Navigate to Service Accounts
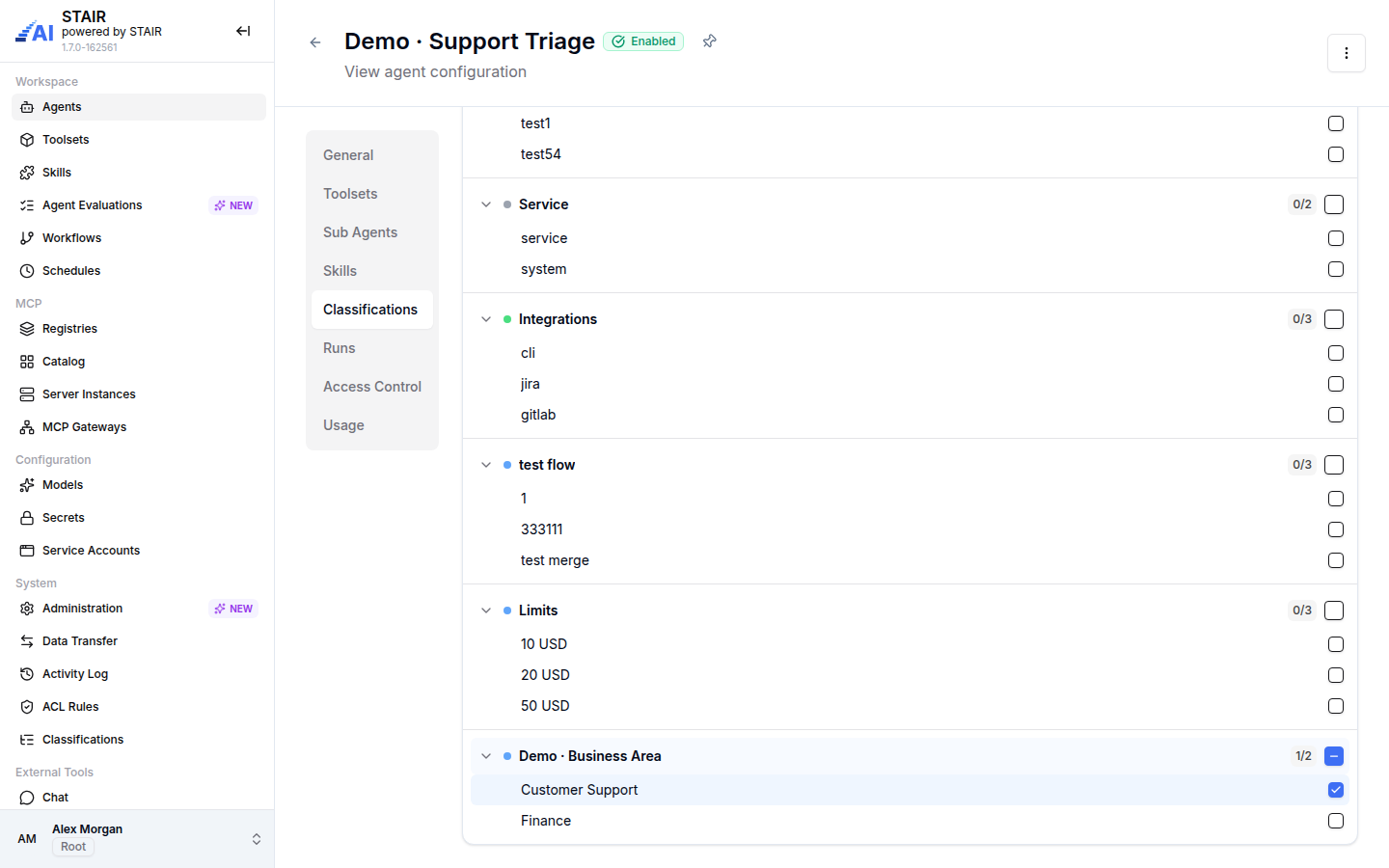1389x868 pixels. pyautogui.click(x=139, y=551)
